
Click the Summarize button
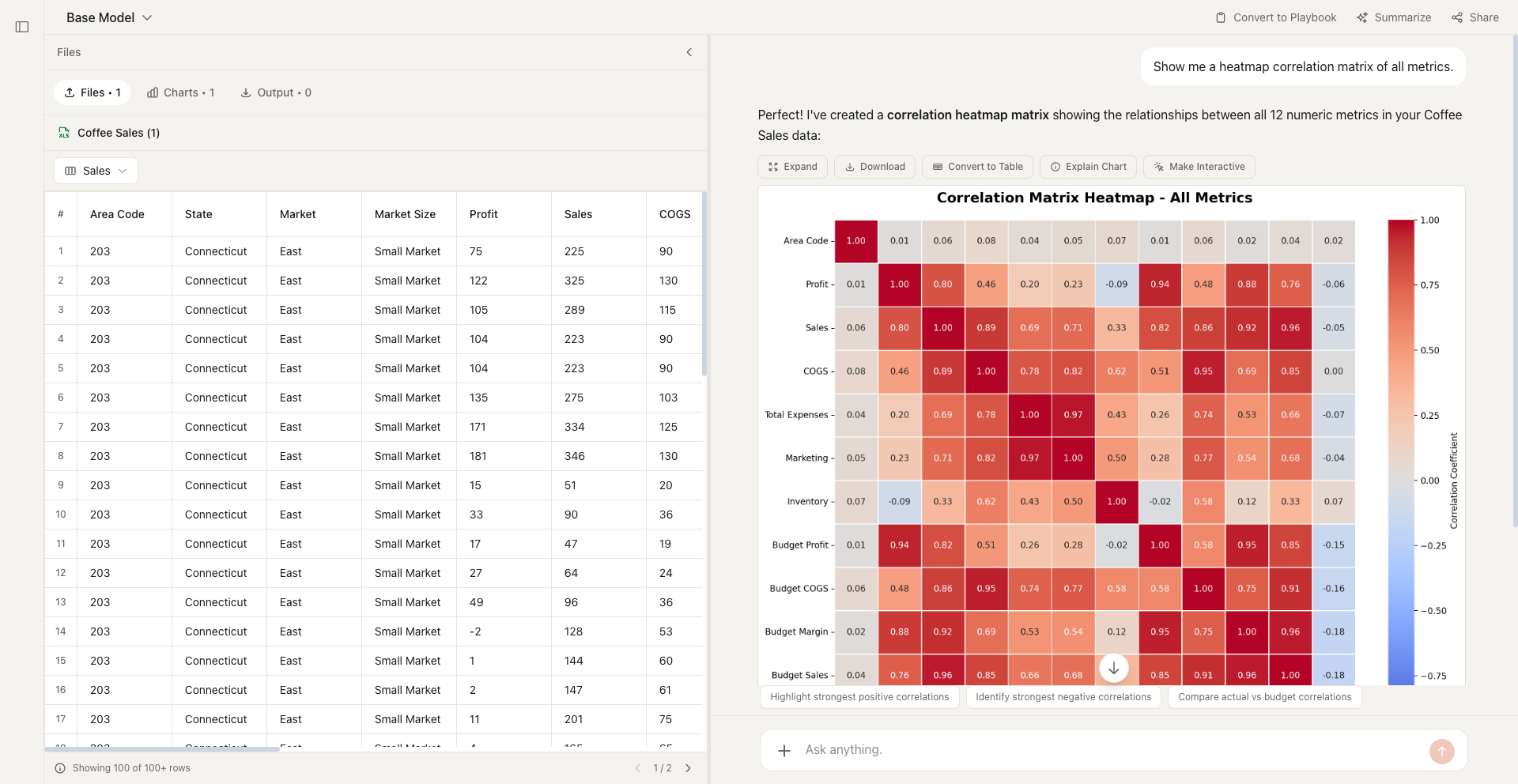tap(1394, 17)
